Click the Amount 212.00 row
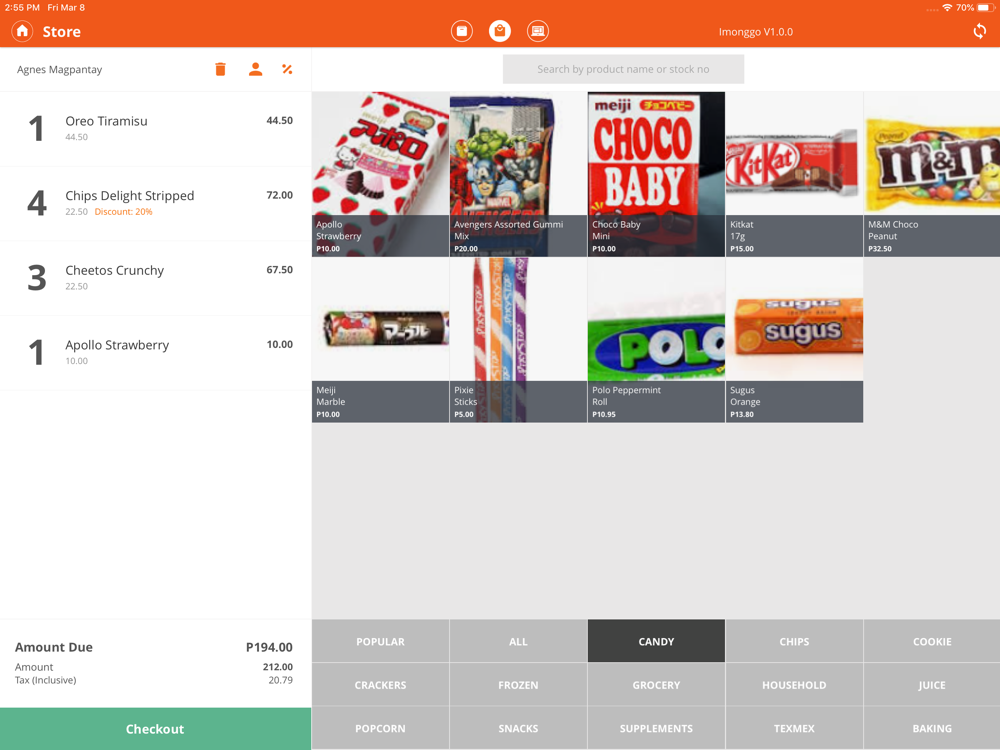 pos(154,667)
